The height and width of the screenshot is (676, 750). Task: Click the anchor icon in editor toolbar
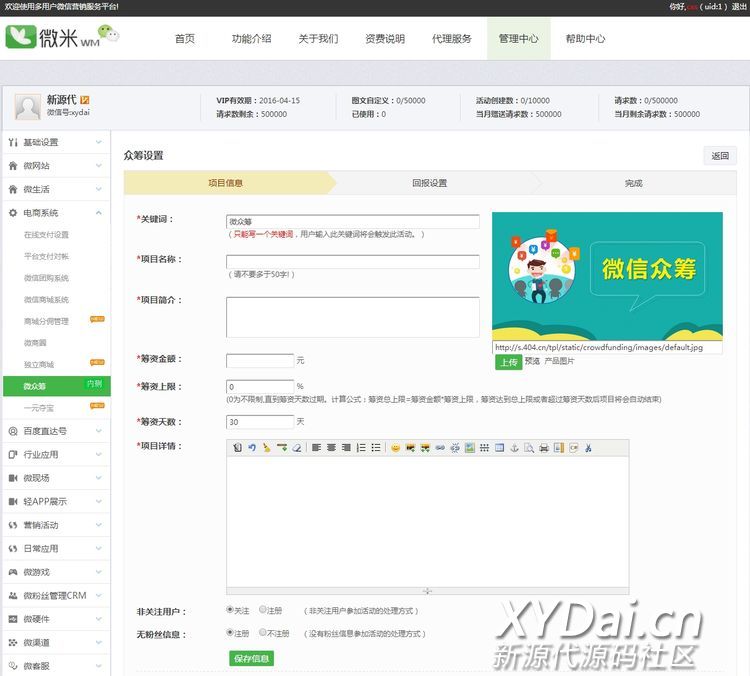(514, 448)
